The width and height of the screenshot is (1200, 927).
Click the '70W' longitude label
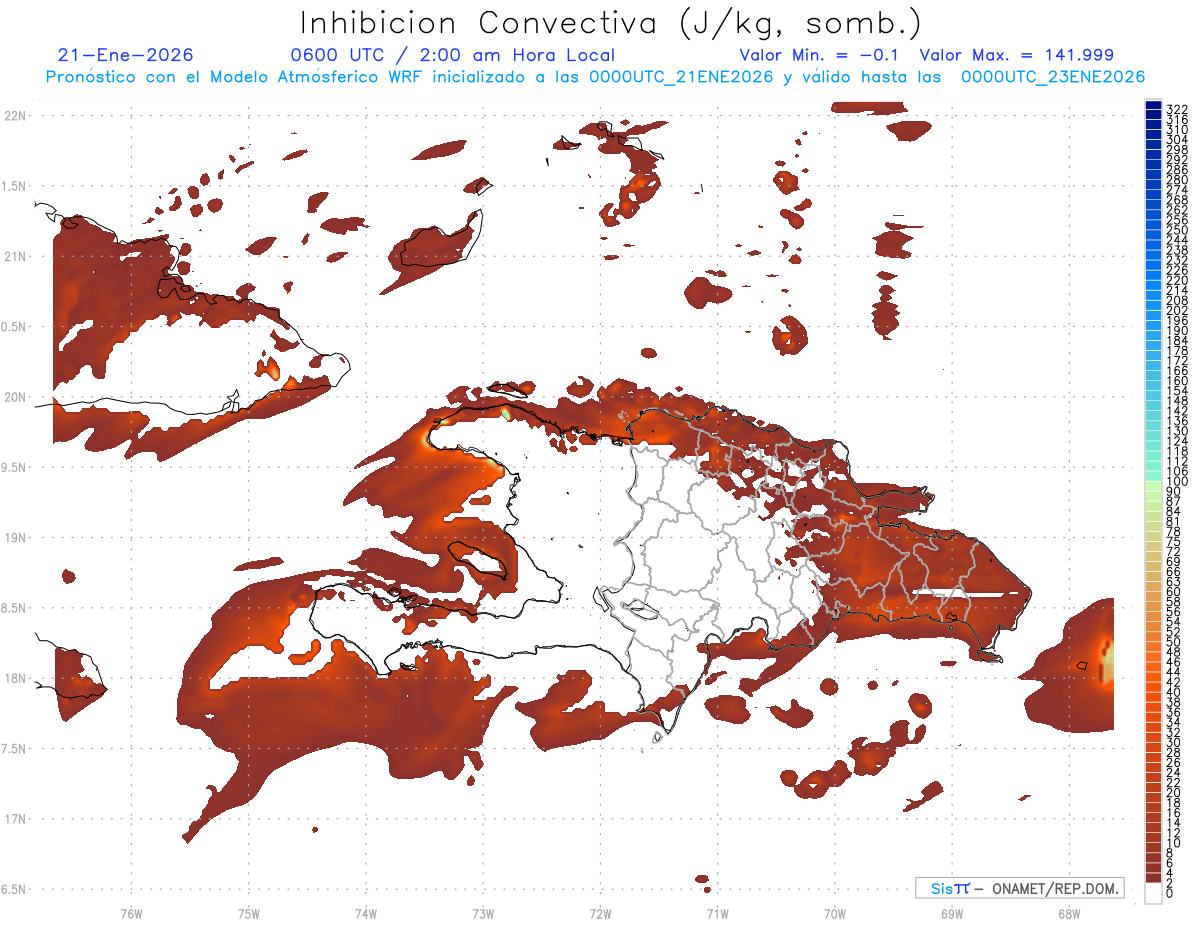coord(834,913)
